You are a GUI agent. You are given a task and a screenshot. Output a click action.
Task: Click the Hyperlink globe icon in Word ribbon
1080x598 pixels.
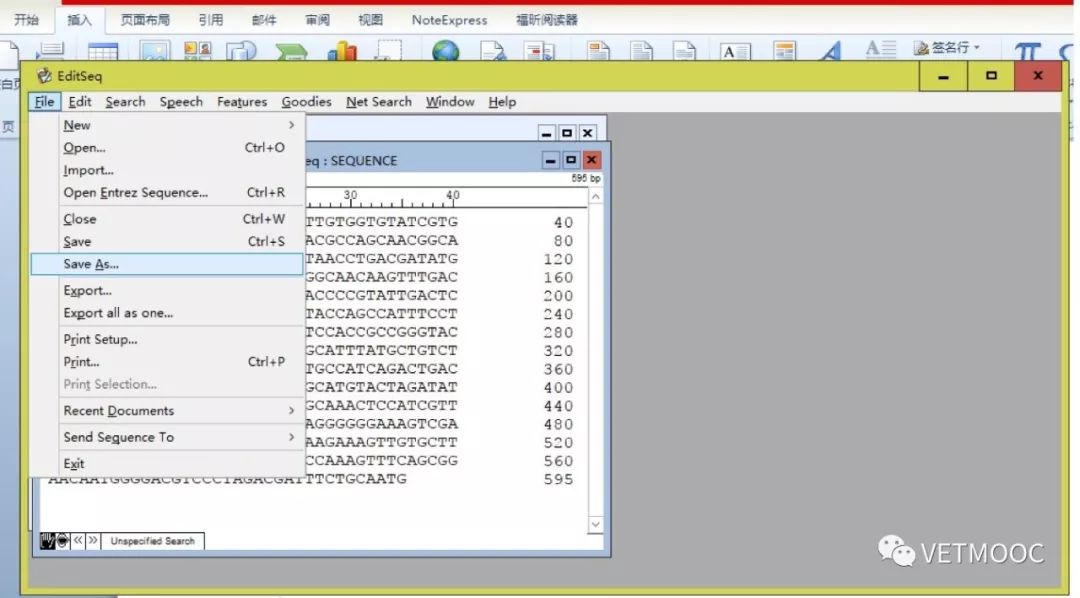[446, 50]
